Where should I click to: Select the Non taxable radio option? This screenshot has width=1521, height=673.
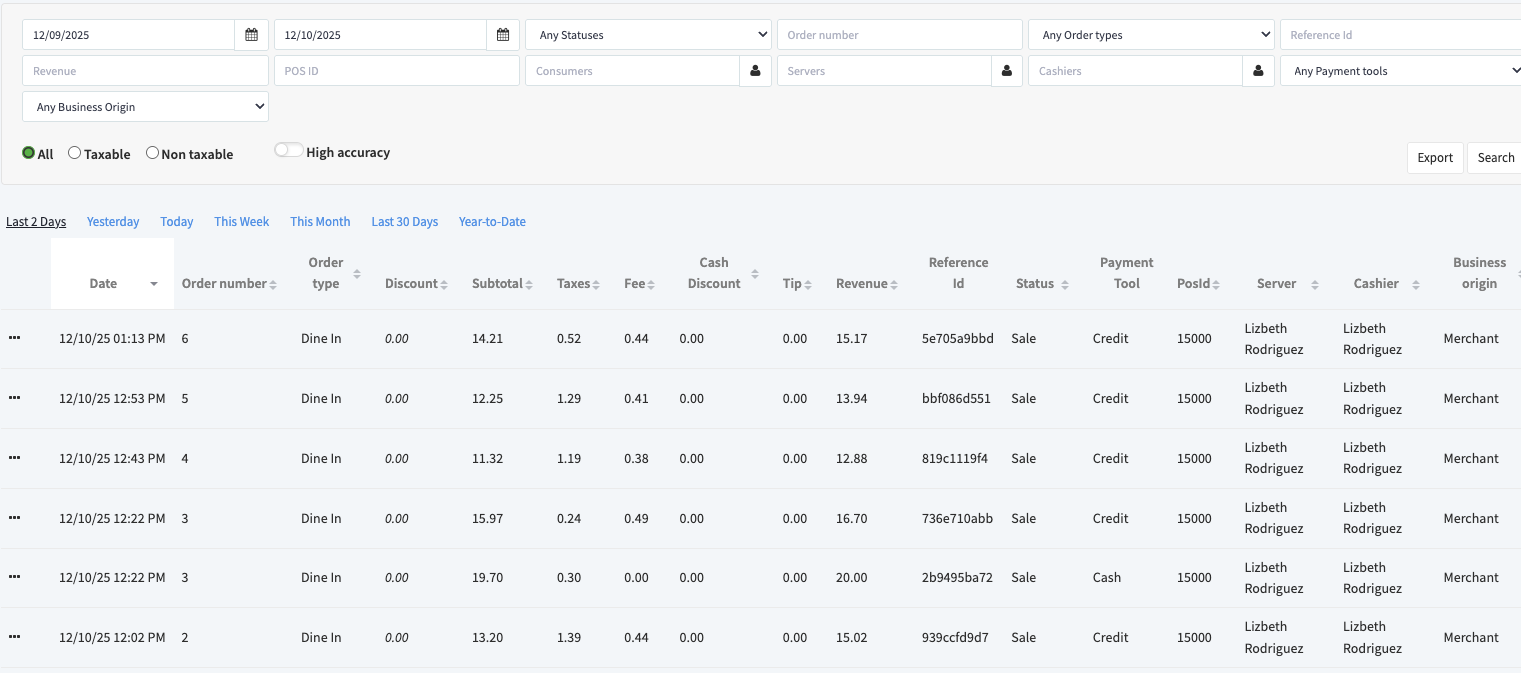[152, 153]
